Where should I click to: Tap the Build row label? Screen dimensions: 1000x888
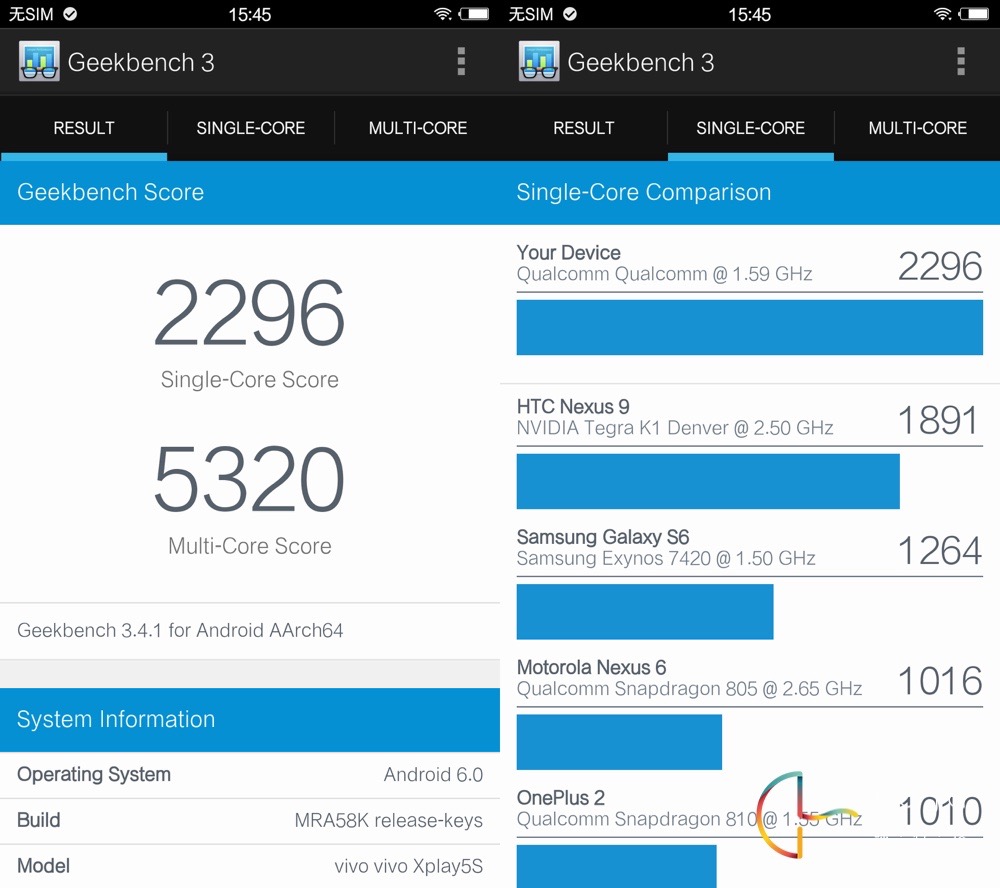click(38, 820)
